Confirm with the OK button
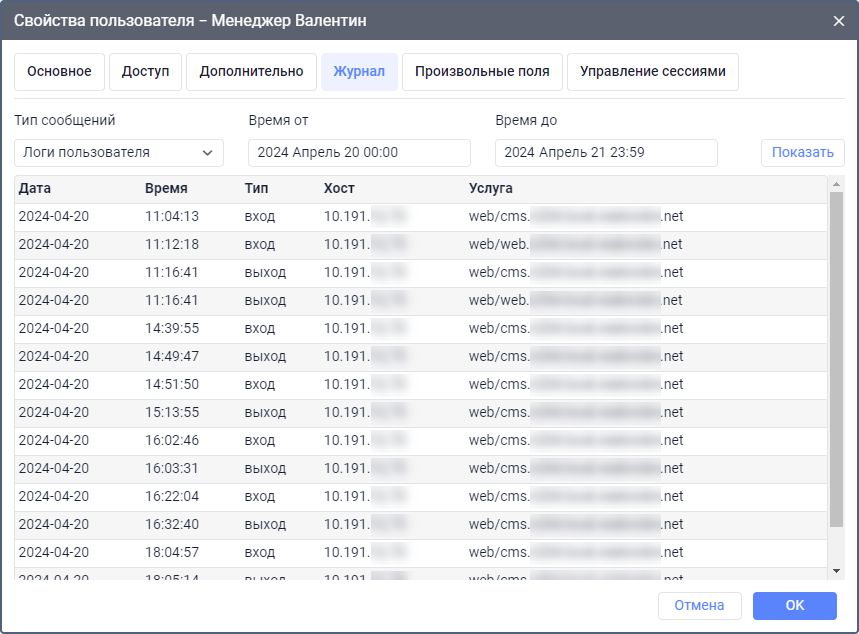This screenshot has width=859, height=634. coord(794,606)
